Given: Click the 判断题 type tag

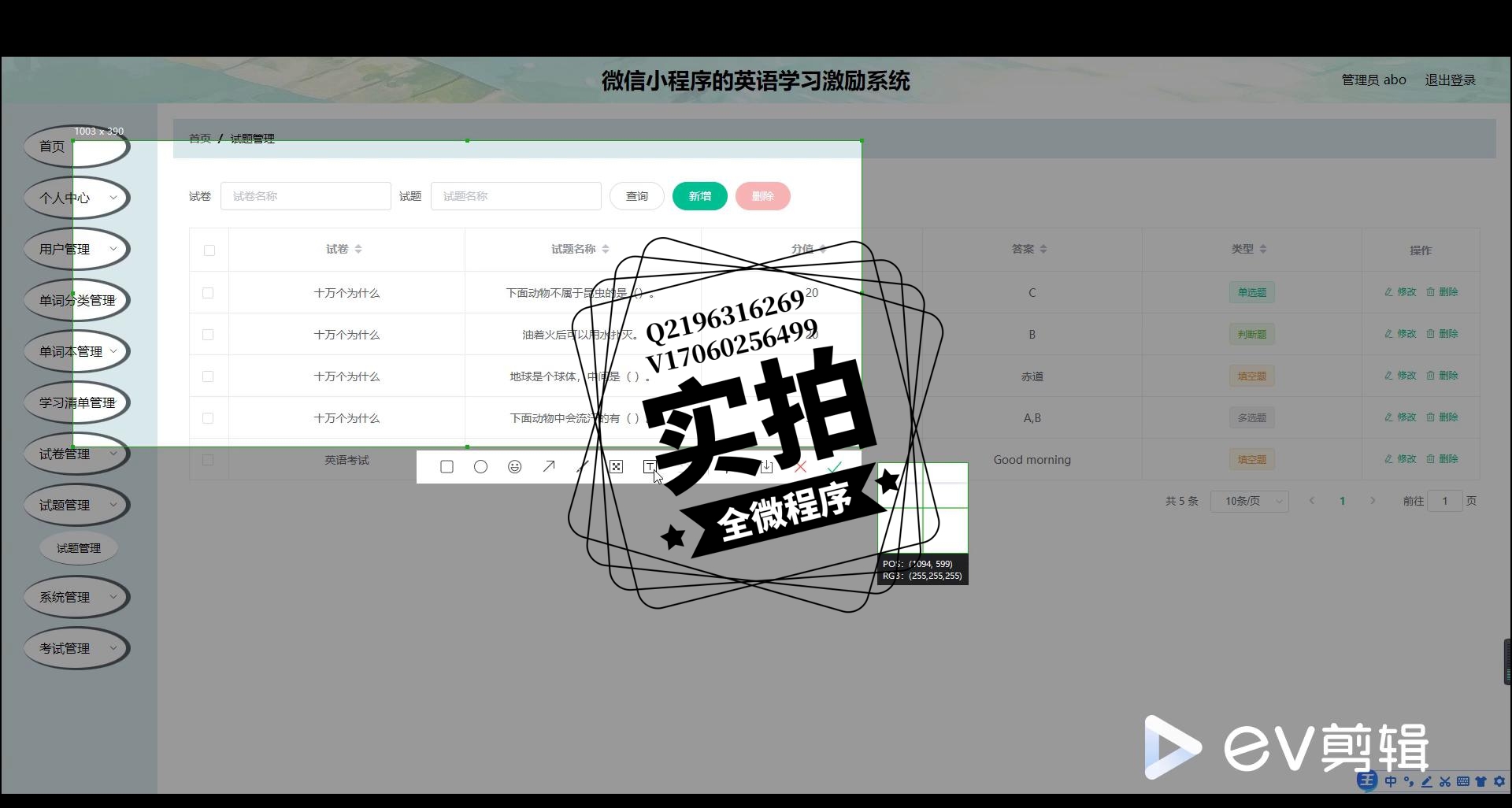Looking at the screenshot, I should coord(1252,334).
